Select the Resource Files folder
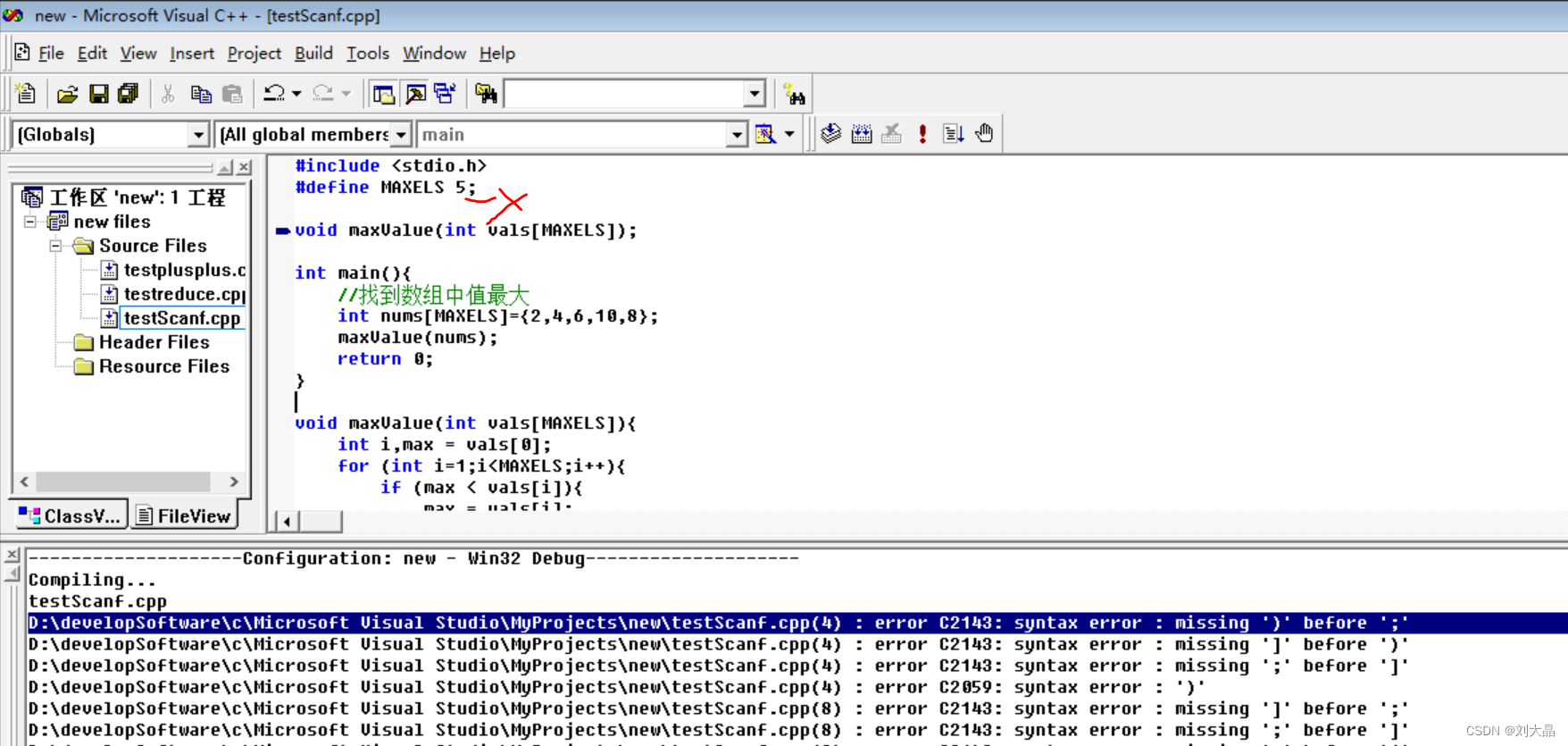Image resolution: width=1568 pixels, height=746 pixels. coord(164,366)
